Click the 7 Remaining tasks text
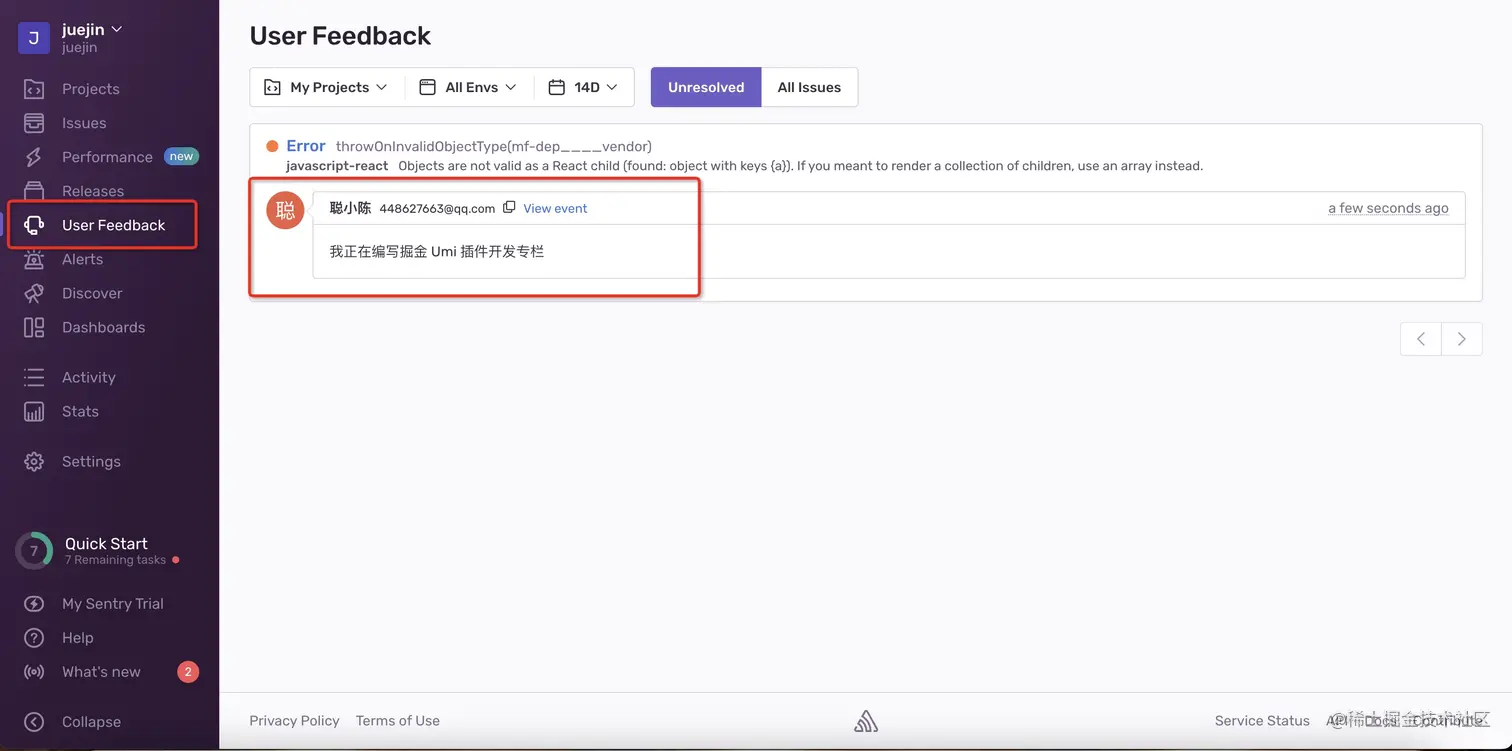The image size is (1512, 751). (115, 560)
